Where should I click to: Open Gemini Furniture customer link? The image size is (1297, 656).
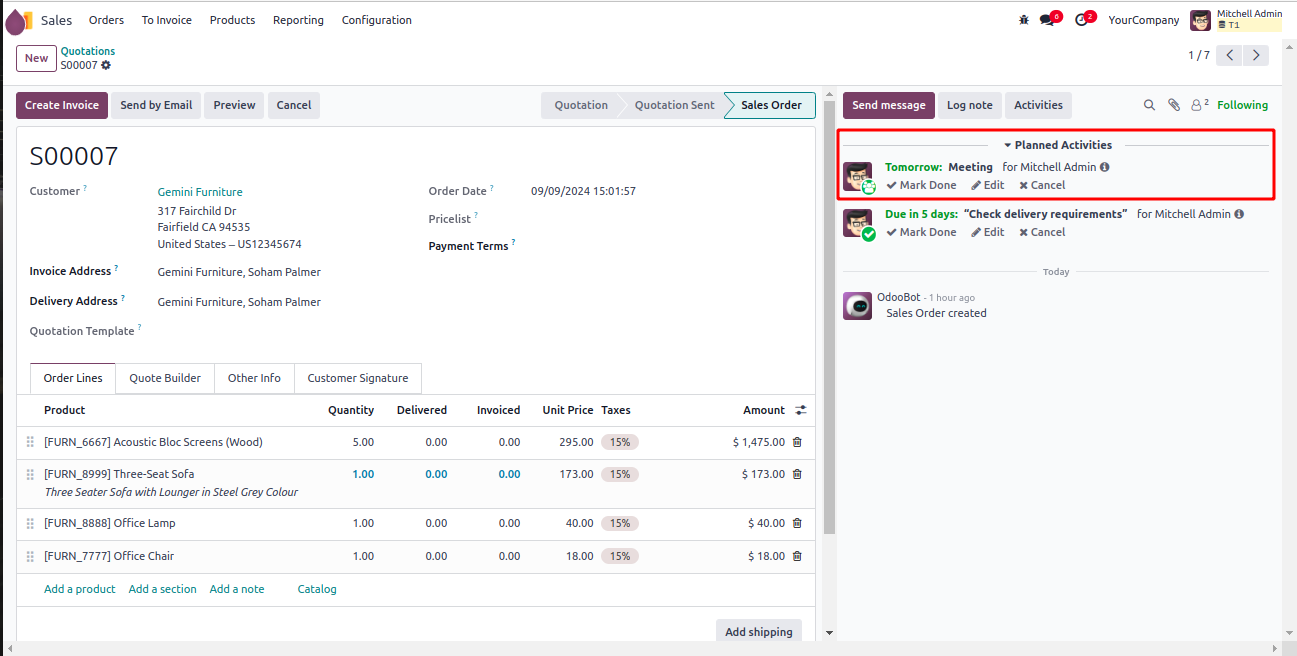(200, 192)
